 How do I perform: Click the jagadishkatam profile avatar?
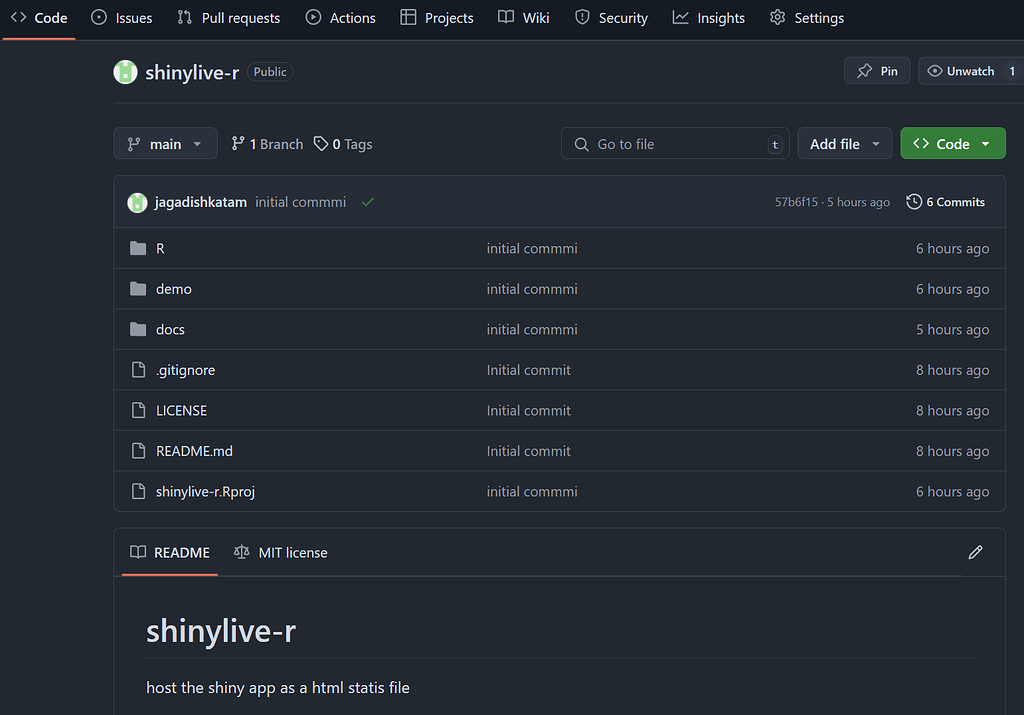pyautogui.click(x=137, y=201)
